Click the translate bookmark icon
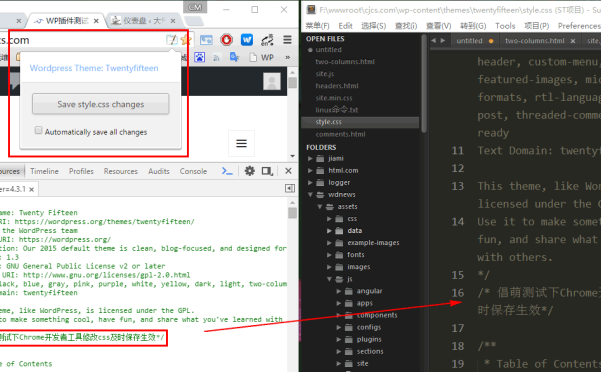 (234, 57)
